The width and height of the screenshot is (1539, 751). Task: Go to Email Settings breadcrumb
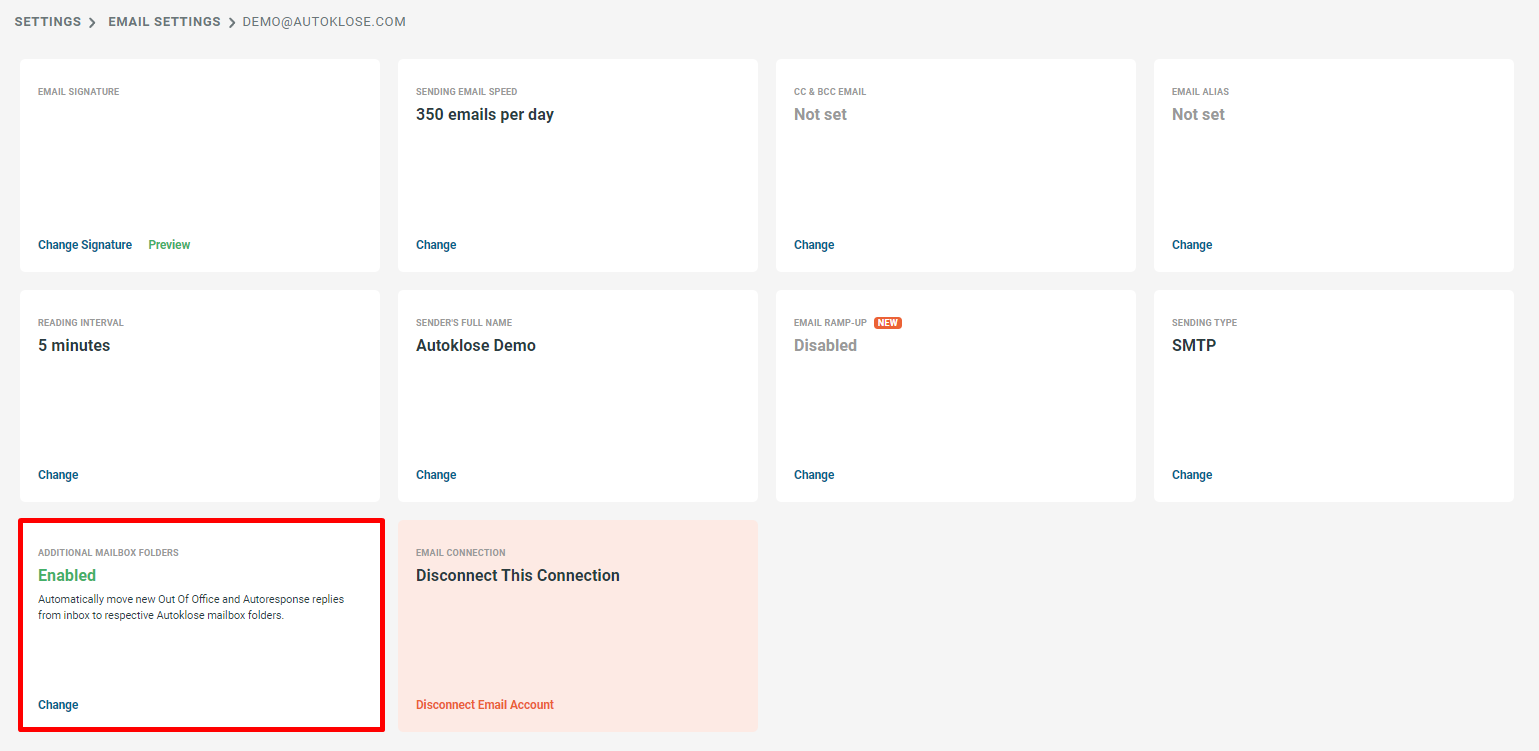tap(164, 22)
